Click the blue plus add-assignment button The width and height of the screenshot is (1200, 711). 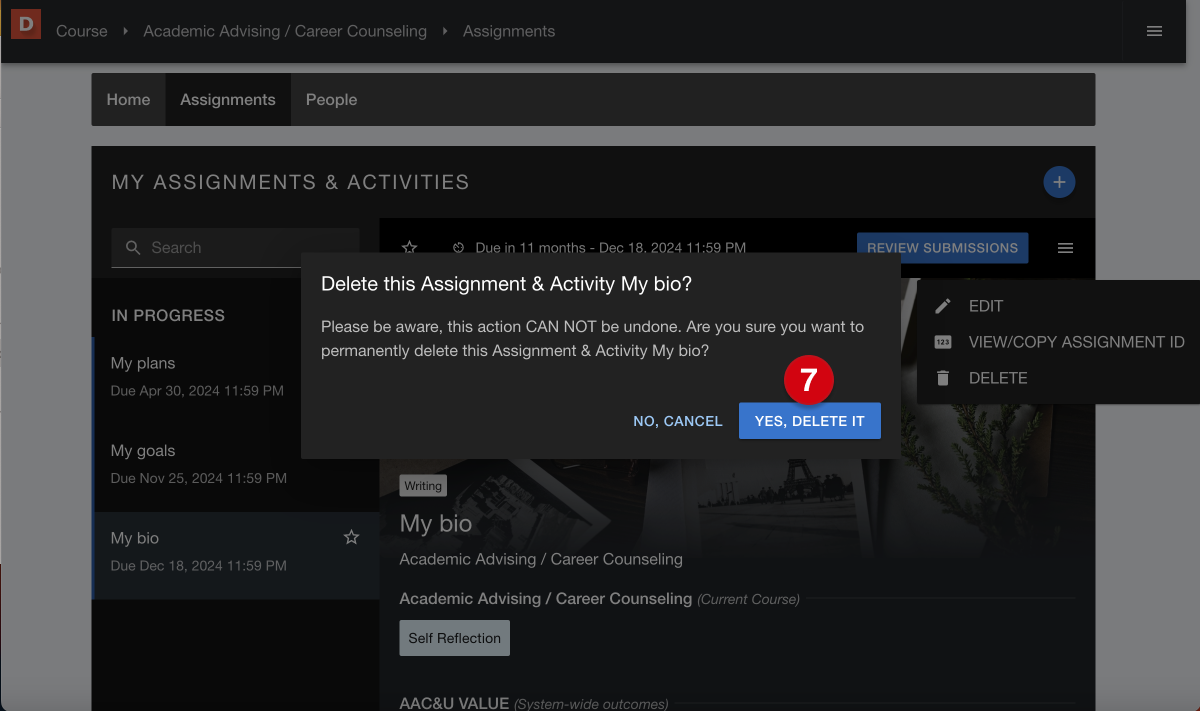(1059, 182)
